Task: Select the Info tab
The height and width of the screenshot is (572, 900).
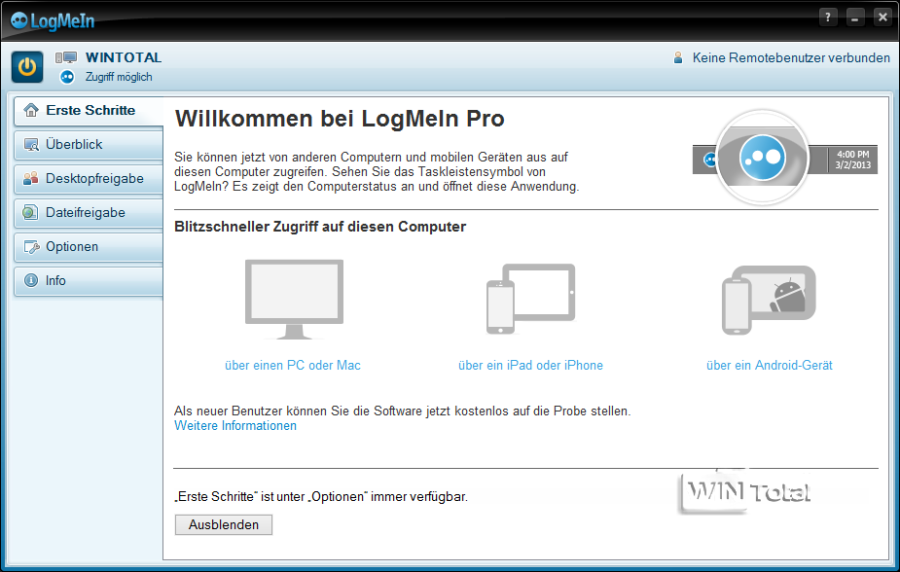Action: (x=88, y=281)
